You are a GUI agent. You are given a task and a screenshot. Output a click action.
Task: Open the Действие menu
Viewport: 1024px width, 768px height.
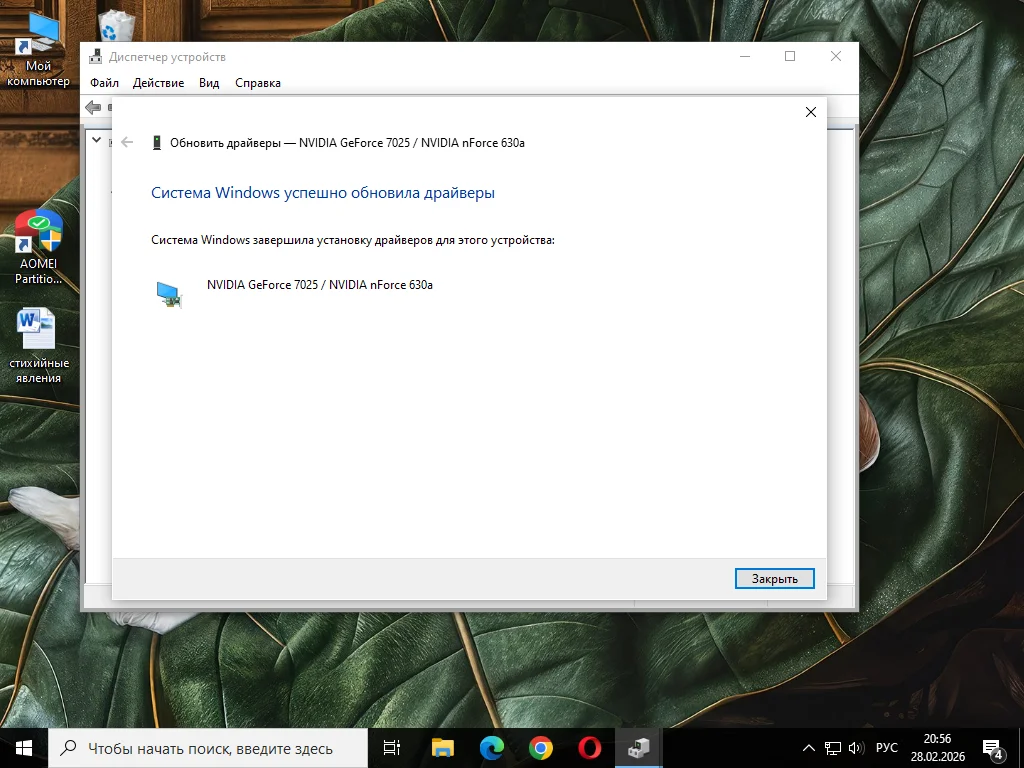tap(158, 83)
